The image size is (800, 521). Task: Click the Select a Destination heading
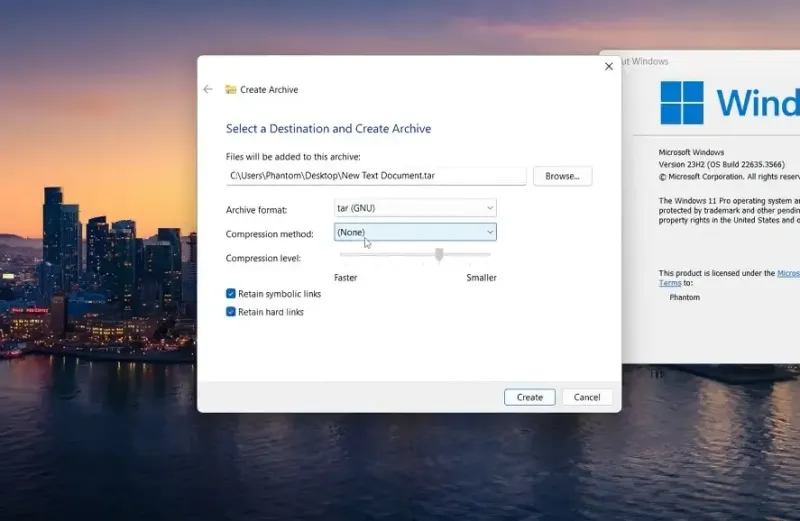tap(329, 129)
